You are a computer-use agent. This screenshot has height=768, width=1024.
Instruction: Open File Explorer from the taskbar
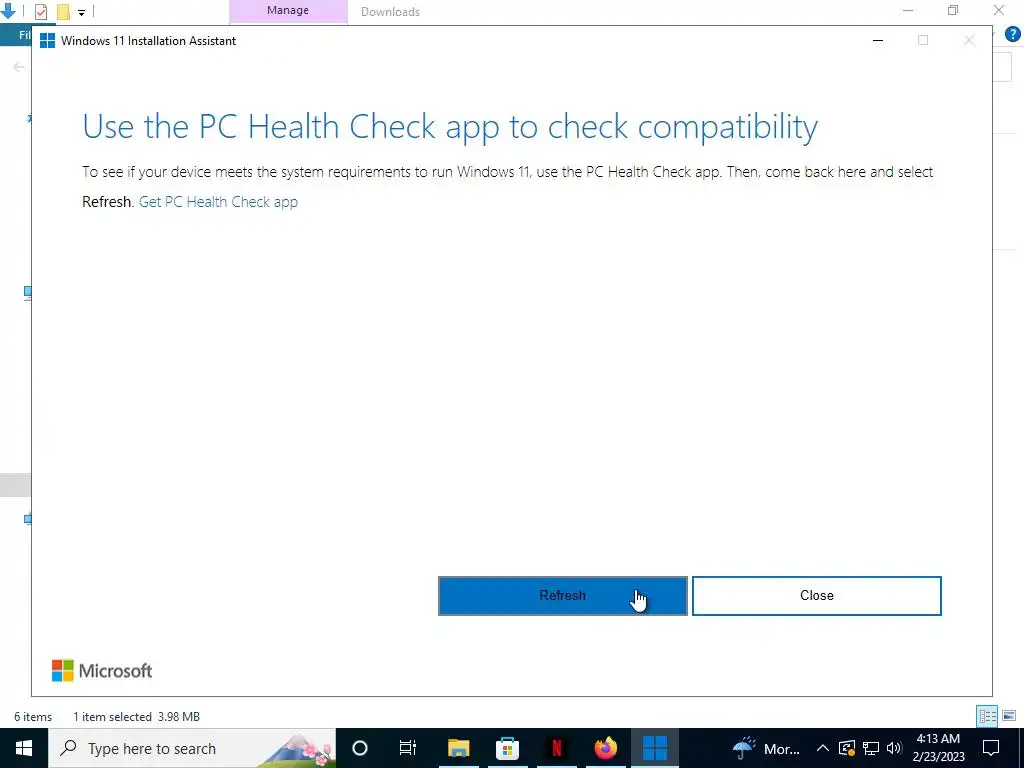(458, 748)
